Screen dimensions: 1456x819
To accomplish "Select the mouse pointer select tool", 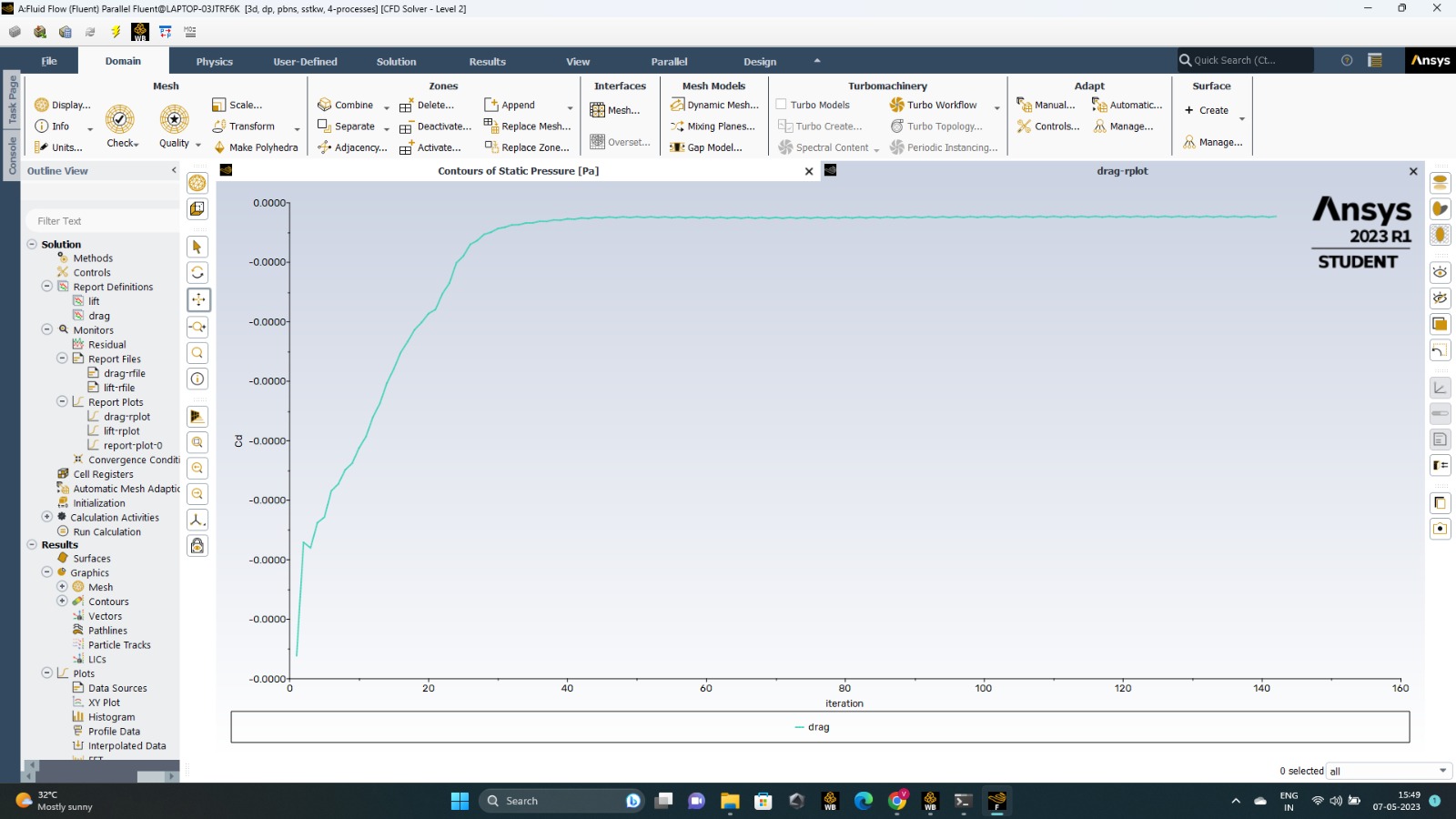I will [197, 247].
